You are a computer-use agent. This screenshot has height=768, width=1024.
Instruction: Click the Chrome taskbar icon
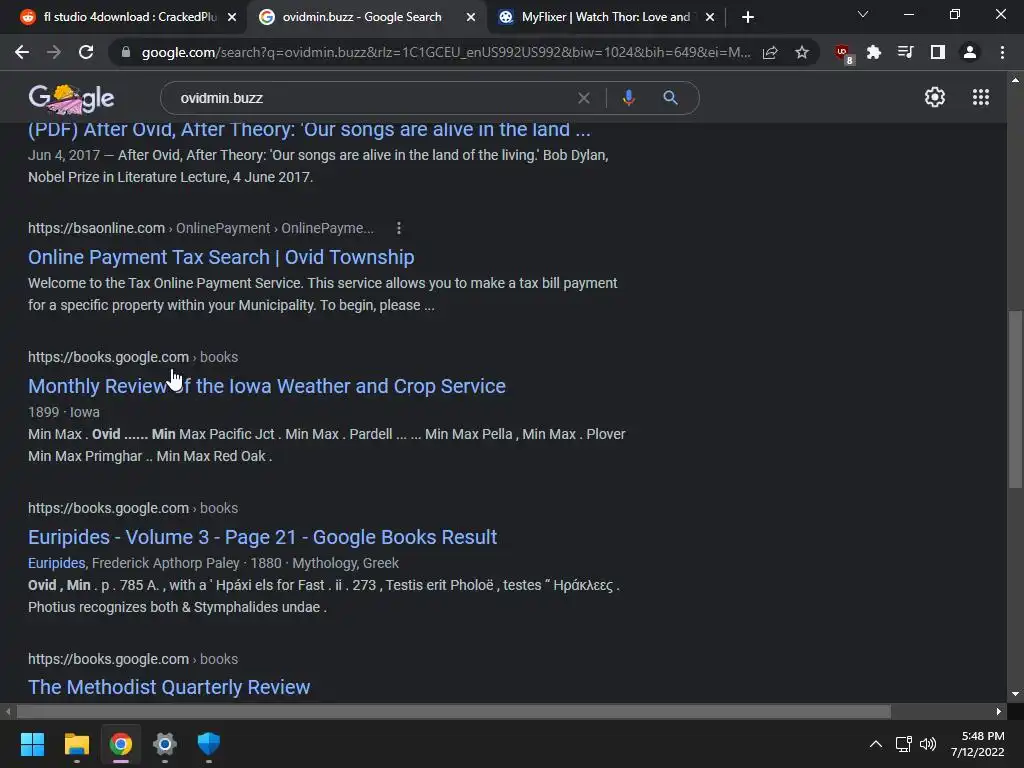pos(121,744)
